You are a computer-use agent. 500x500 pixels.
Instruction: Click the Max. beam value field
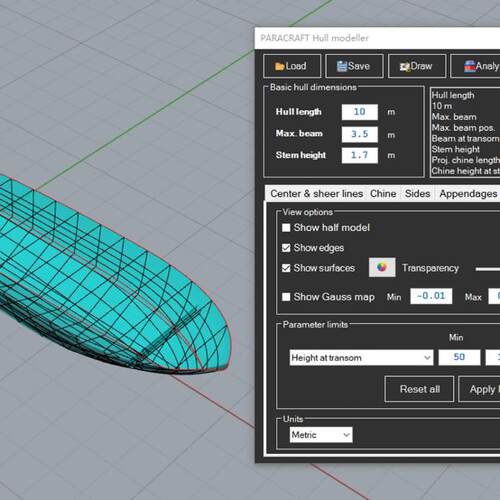tap(360, 134)
